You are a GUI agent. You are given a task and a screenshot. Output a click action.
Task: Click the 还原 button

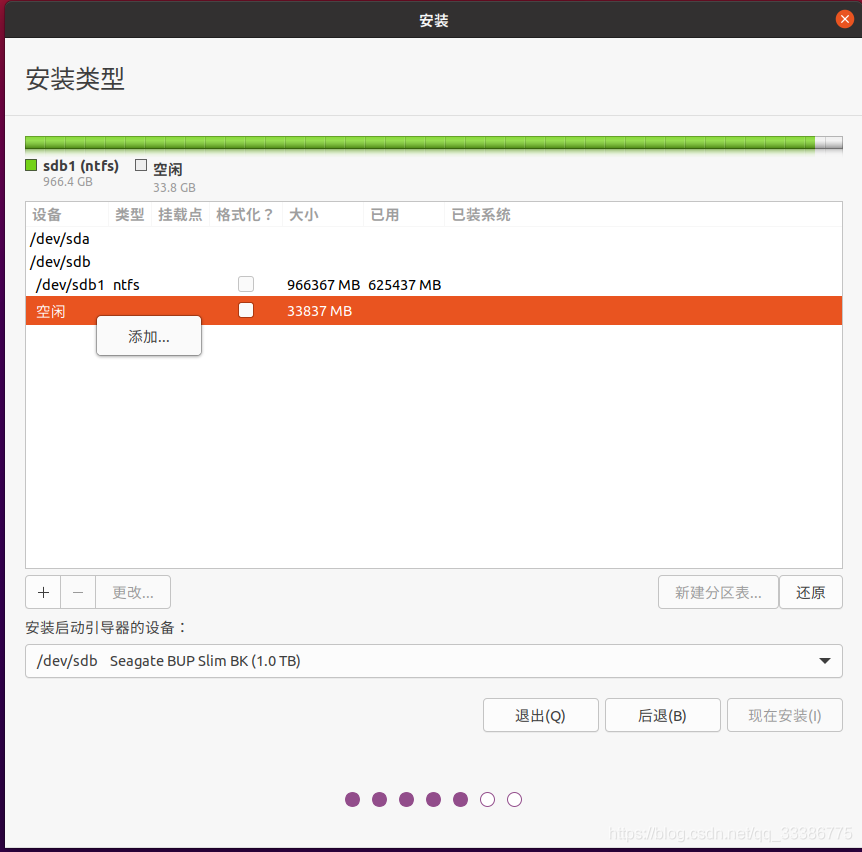coord(810,592)
